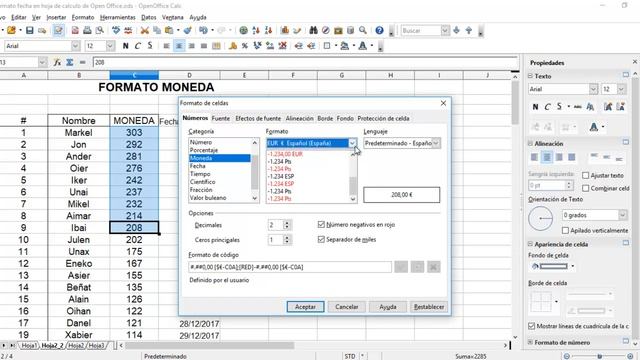Apply currency number format icon
The image size is (640, 360).
[233, 46]
